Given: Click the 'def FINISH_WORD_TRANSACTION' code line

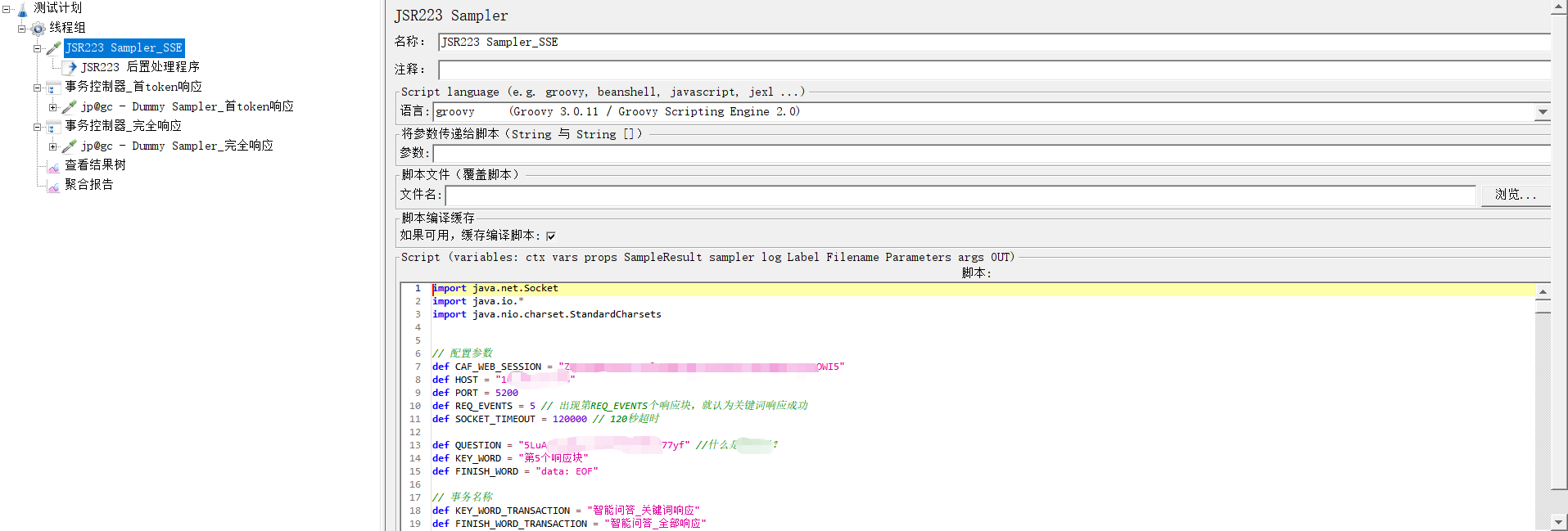Looking at the screenshot, I should [569, 524].
